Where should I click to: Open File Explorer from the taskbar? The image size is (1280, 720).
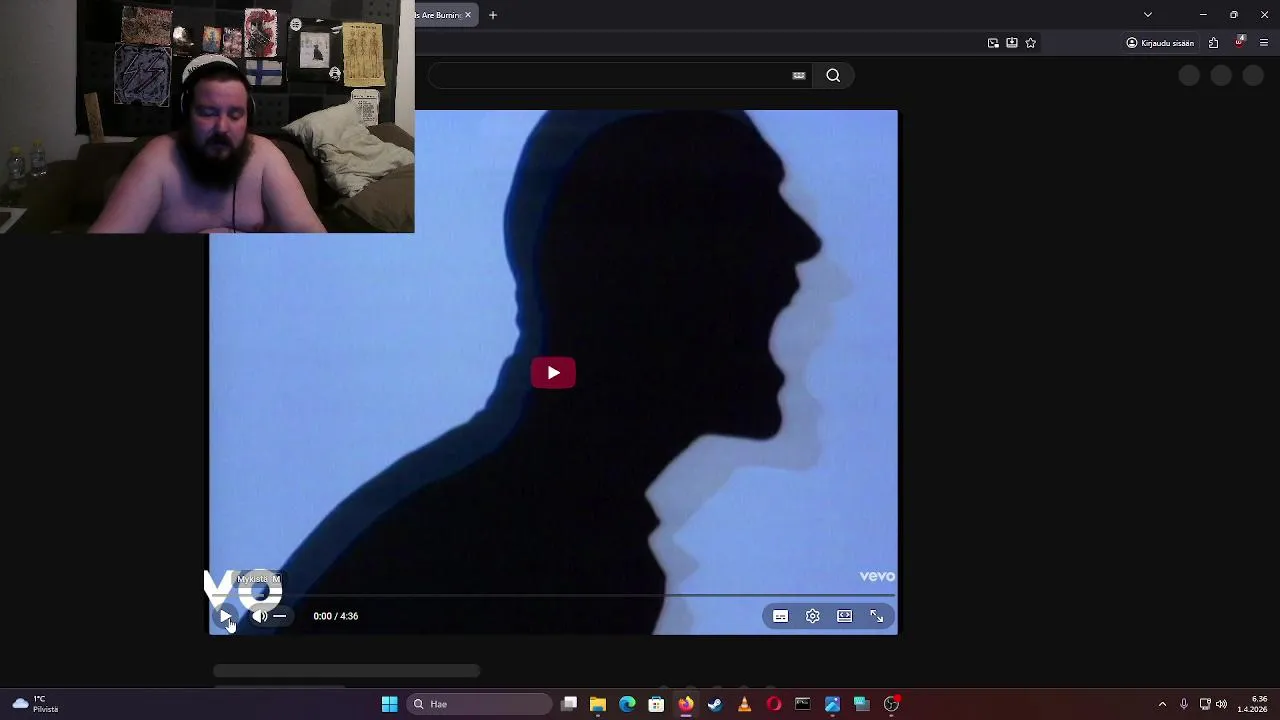tap(598, 704)
